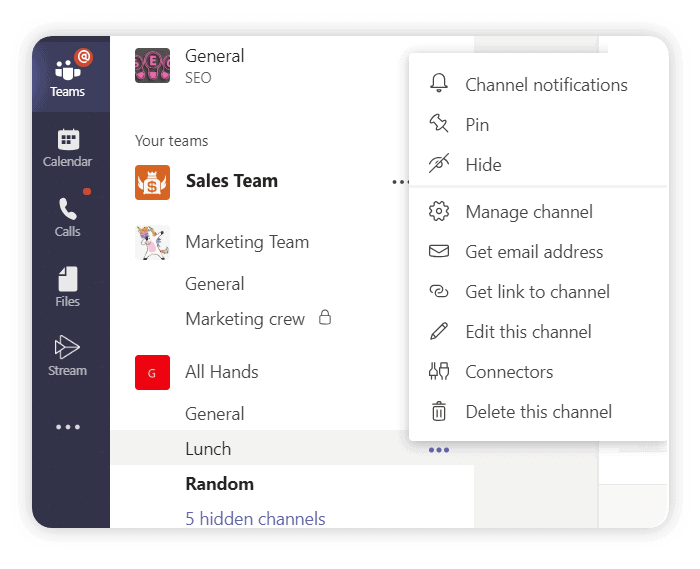This screenshot has height=569, width=700.
Task: Open General channel under Marketing Team
Action: (215, 284)
